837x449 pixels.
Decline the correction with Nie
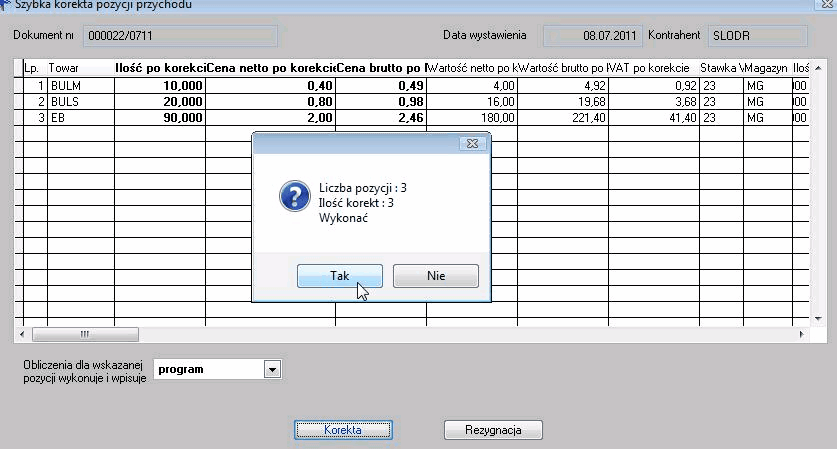(436, 276)
